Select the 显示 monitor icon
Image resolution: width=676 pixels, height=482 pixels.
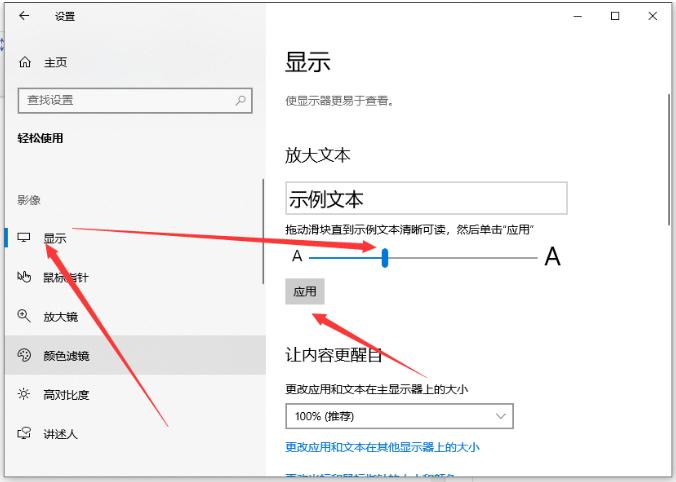24,238
